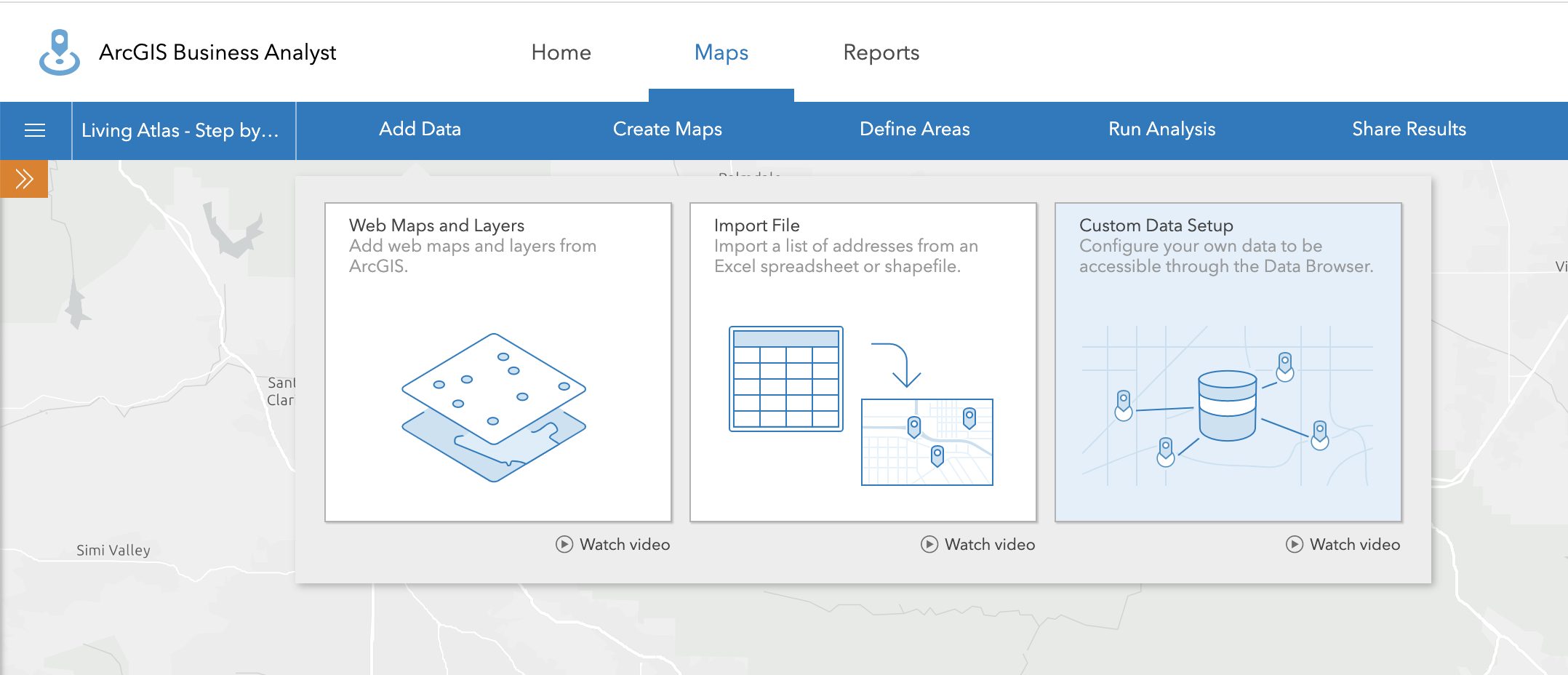The width and height of the screenshot is (1568, 675).
Task: Click the Custom Data Setup database illustration
Action: 1228,406
